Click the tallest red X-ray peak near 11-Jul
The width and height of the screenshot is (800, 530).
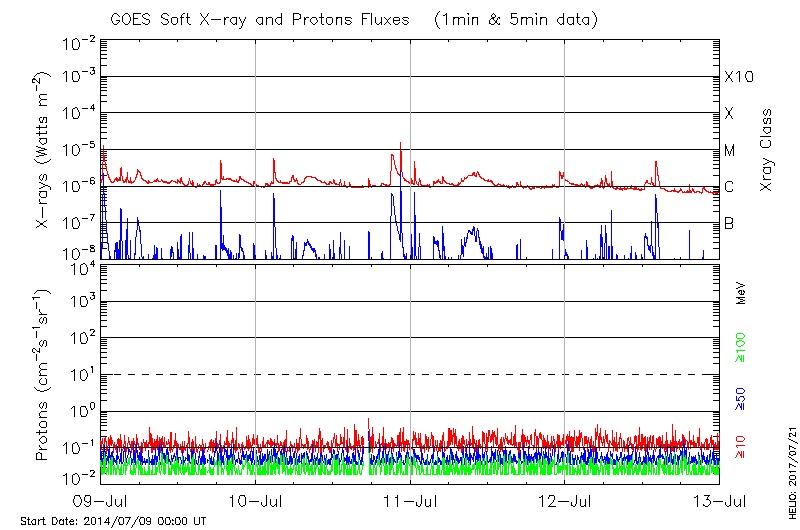(x=401, y=143)
